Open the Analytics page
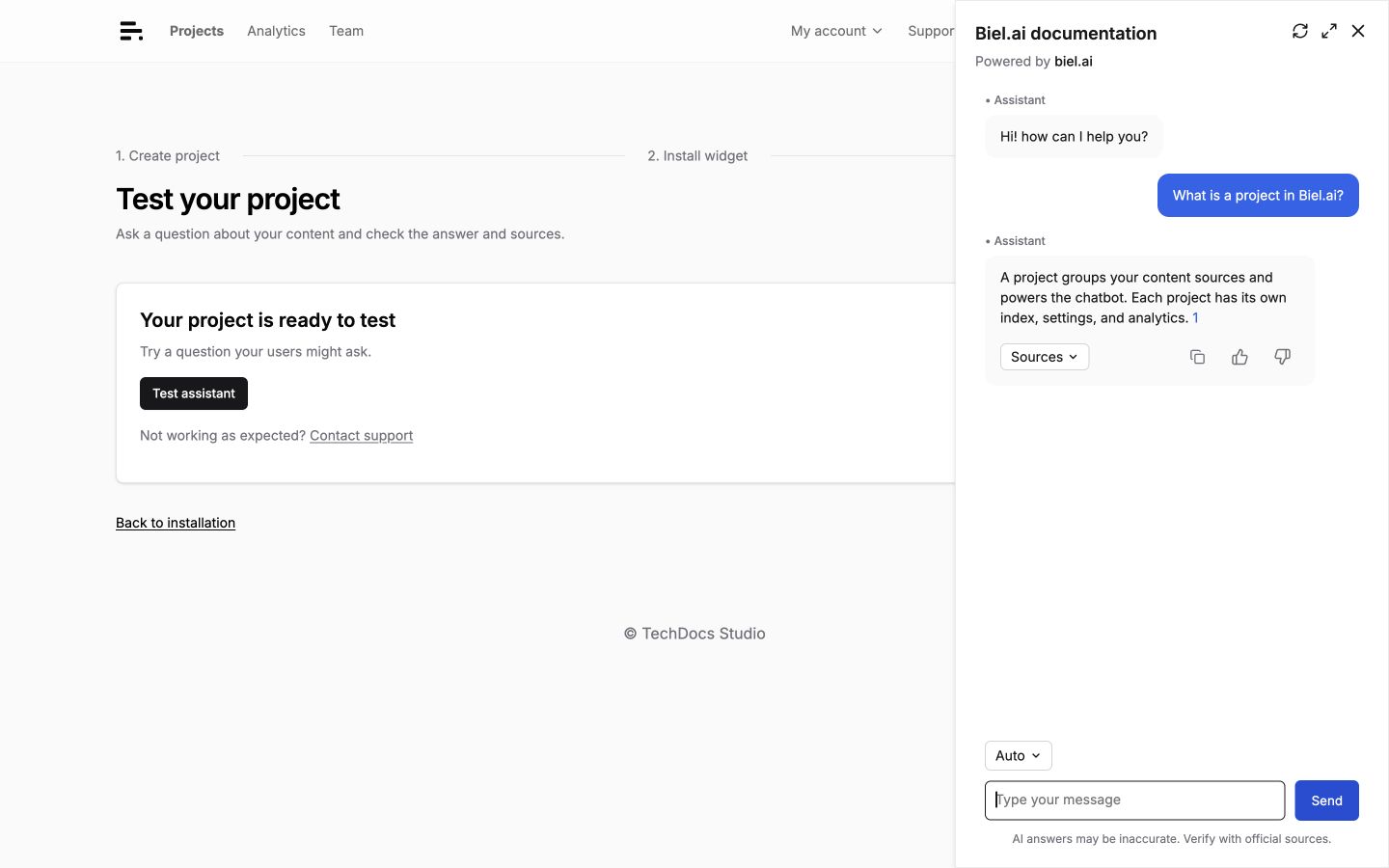The height and width of the screenshot is (868, 1389). click(276, 31)
